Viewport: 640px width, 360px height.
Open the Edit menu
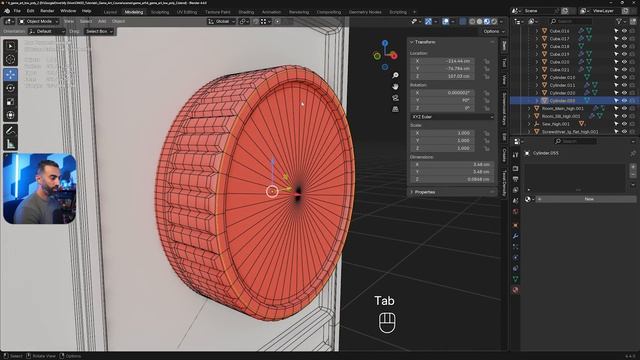31,11
